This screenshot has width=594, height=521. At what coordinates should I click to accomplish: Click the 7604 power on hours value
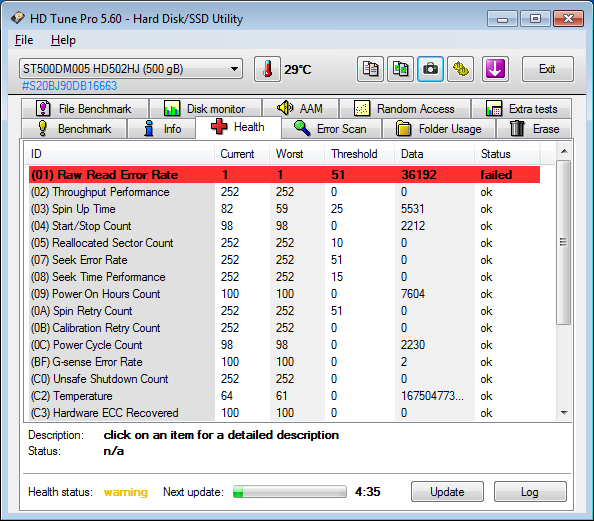click(413, 294)
